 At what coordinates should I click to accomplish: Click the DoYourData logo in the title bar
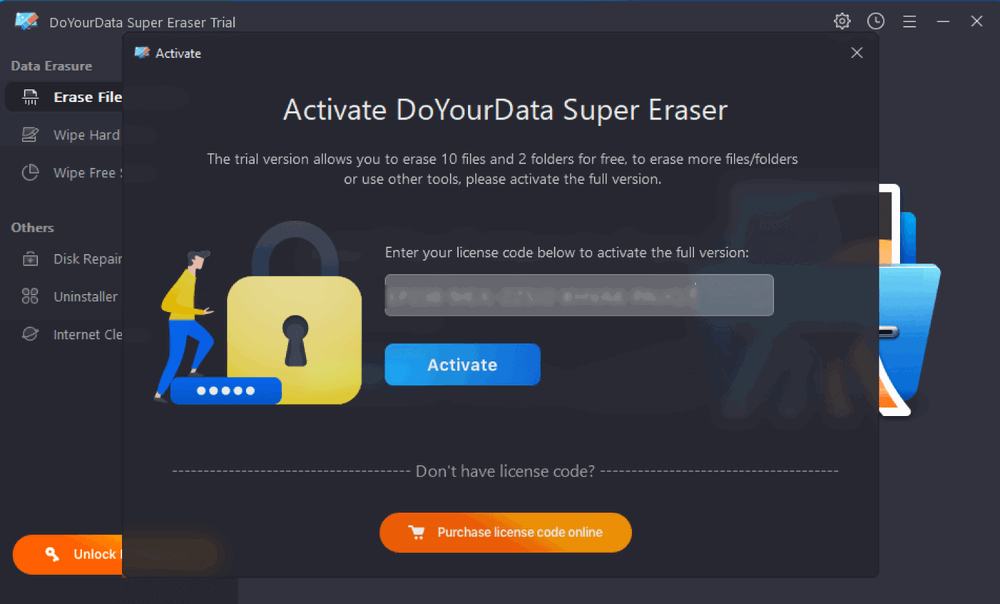click(25, 20)
